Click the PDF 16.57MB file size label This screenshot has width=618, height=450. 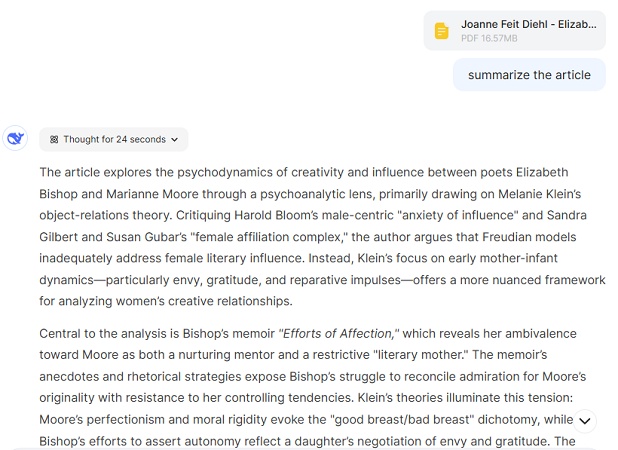click(489, 38)
